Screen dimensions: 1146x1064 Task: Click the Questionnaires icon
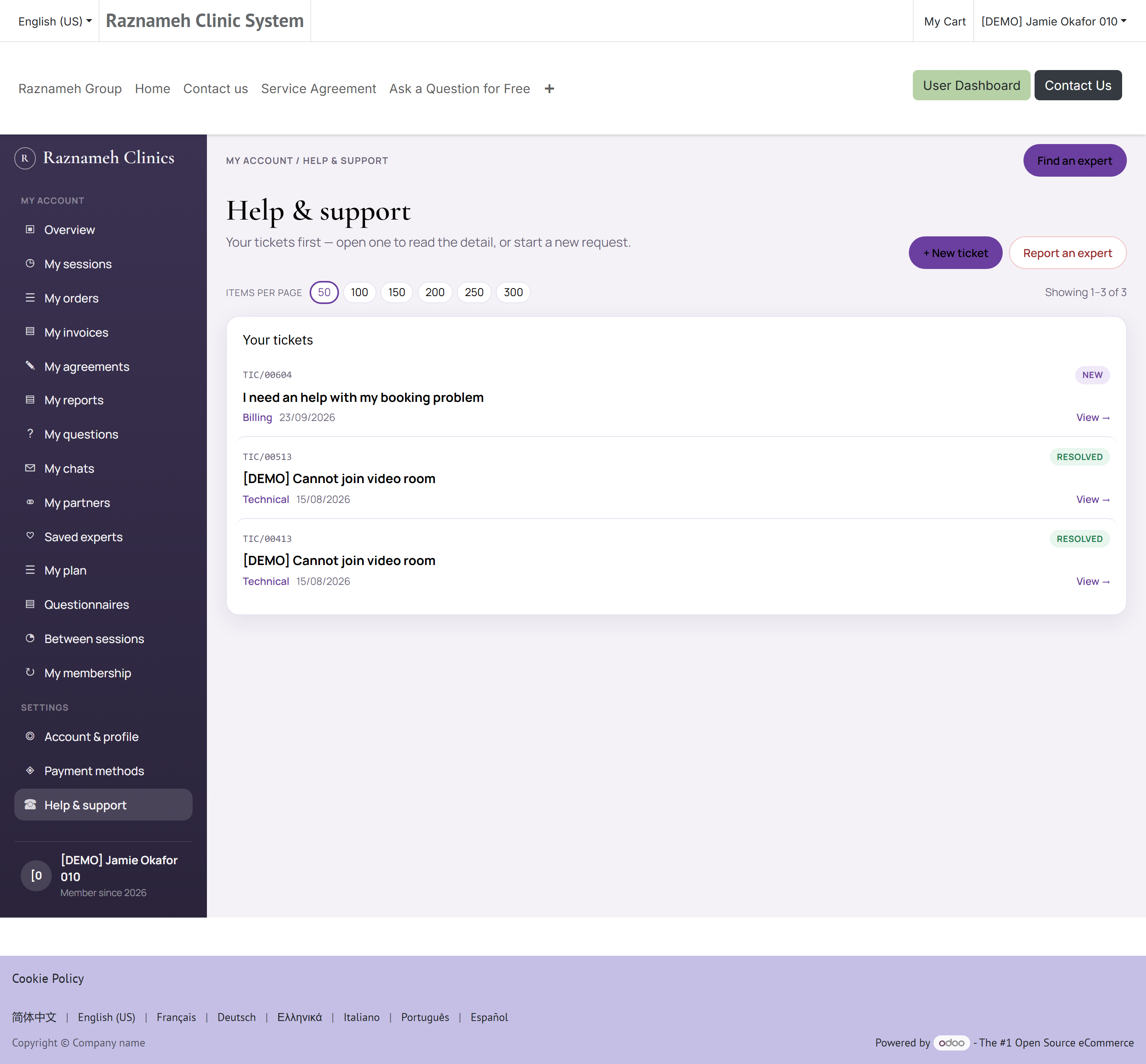coord(30,604)
